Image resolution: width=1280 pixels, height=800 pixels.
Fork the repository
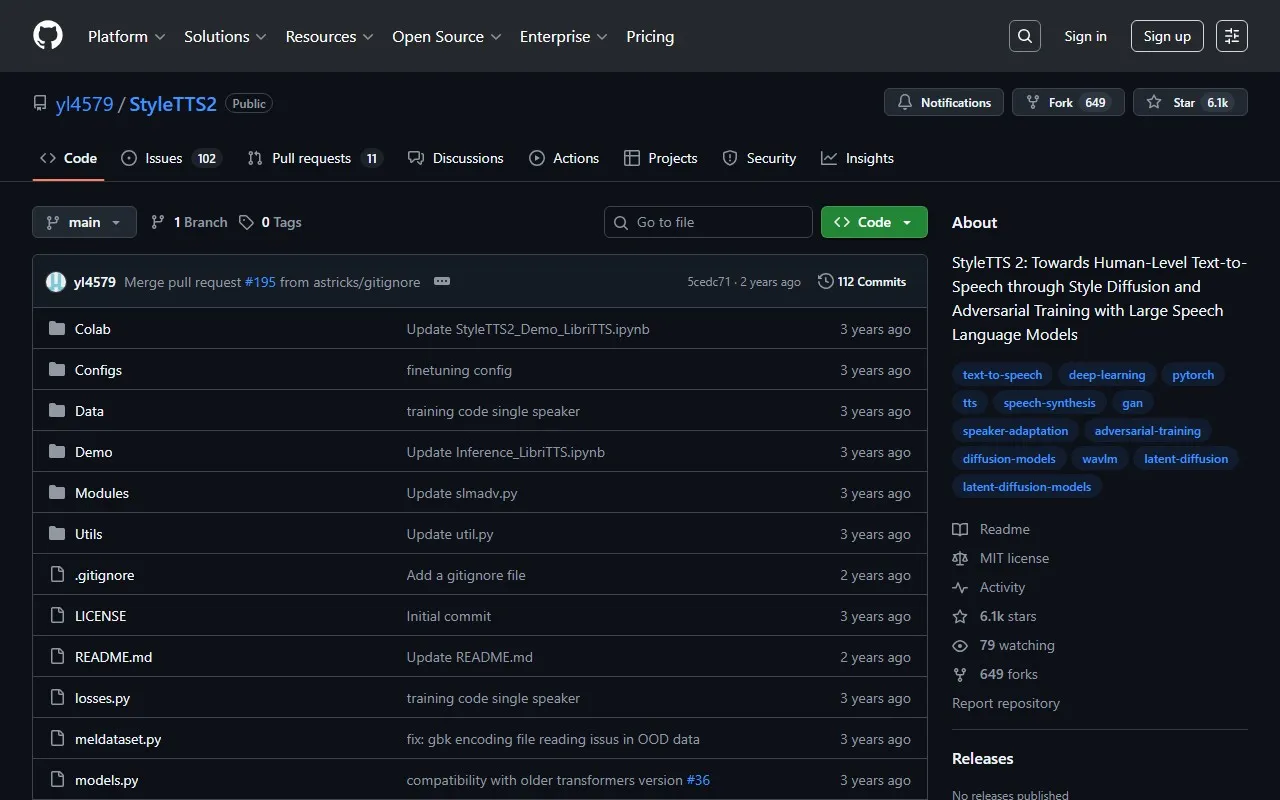[1060, 102]
